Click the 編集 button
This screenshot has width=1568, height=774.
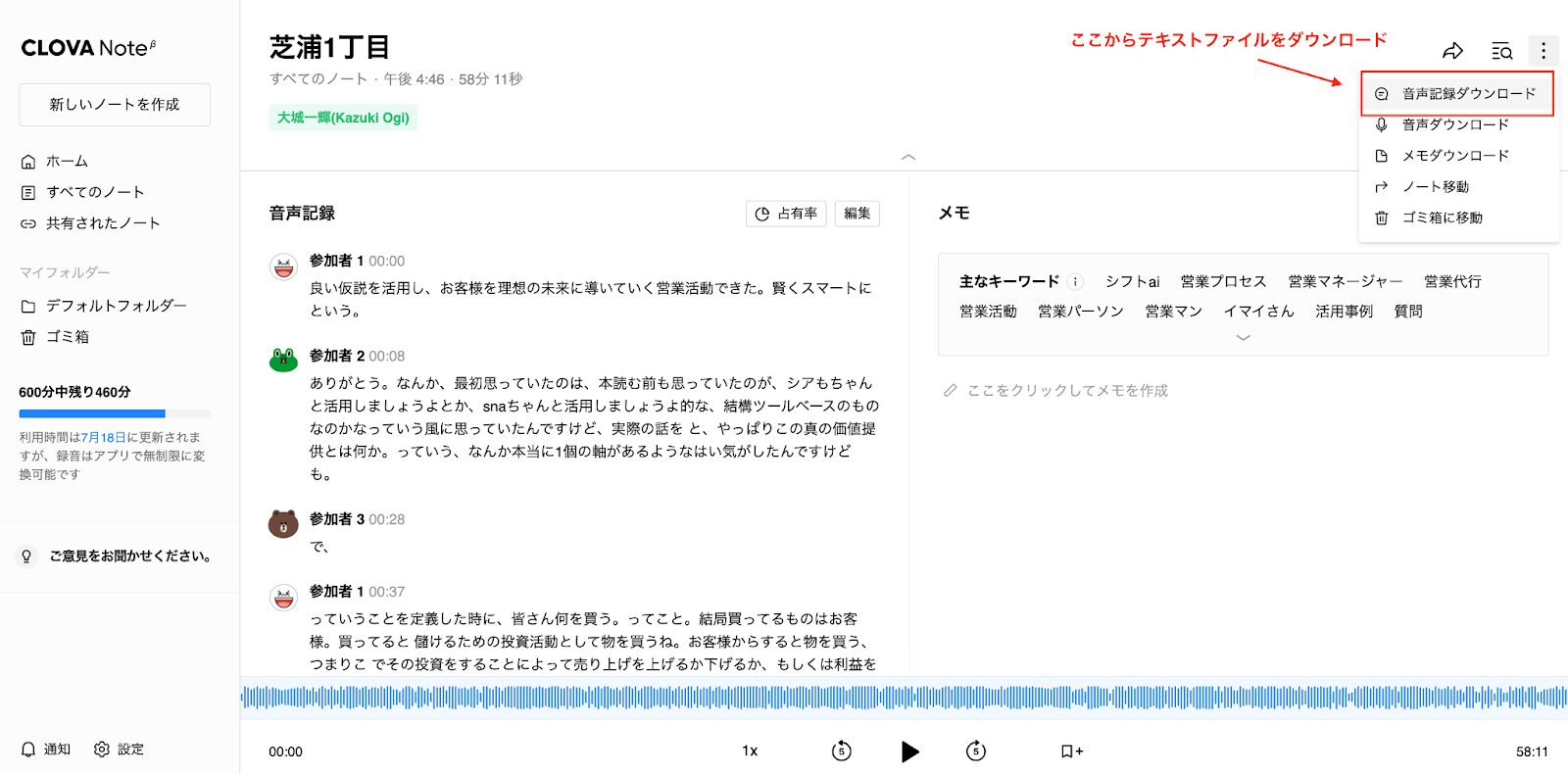857,214
